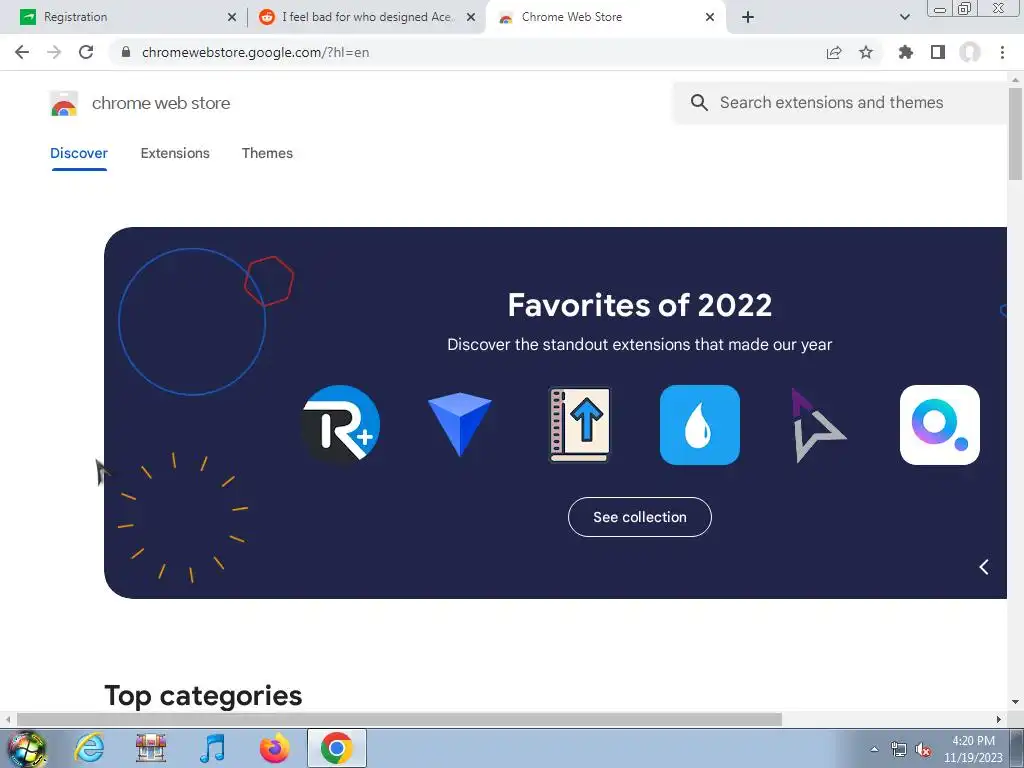Click the Chrome taskbar icon
This screenshot has width=1024, height=768.
click(336, 748)
